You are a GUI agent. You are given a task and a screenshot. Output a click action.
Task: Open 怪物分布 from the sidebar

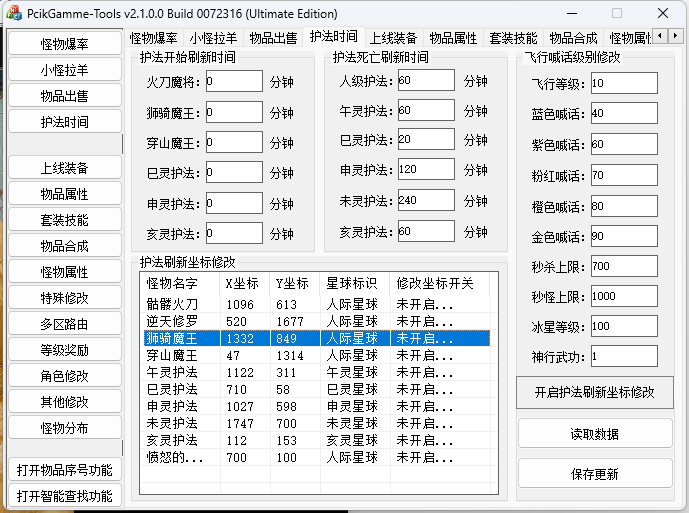(65, 427)
